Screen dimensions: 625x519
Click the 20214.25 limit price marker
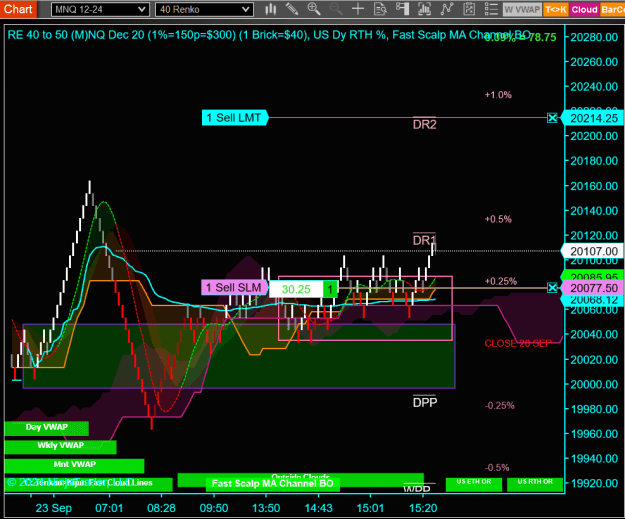(593, 118)
